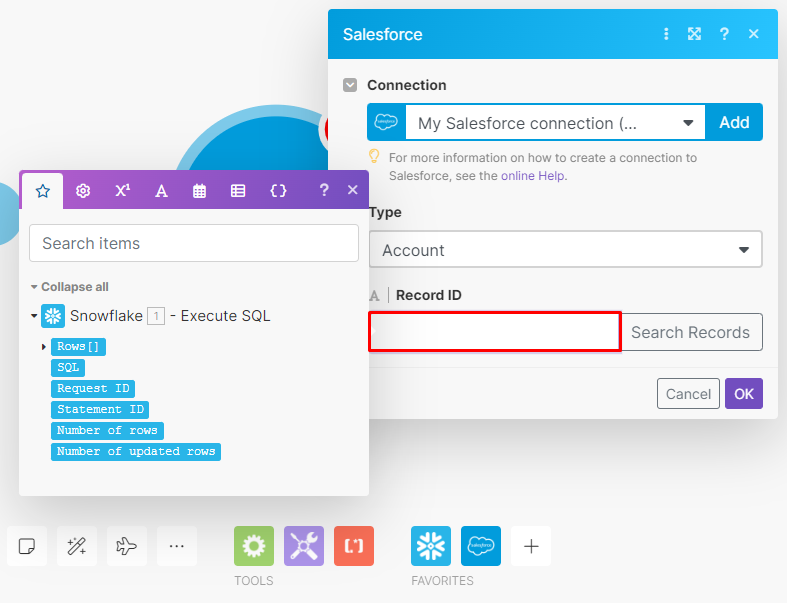Open help for the Salesforce module
This screenshot has width=787, height=603.
click(x=724, y=34)
